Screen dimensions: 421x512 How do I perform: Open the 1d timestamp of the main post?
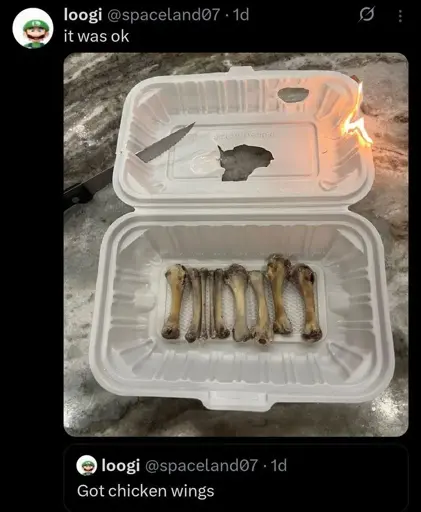tap(240, 15)
